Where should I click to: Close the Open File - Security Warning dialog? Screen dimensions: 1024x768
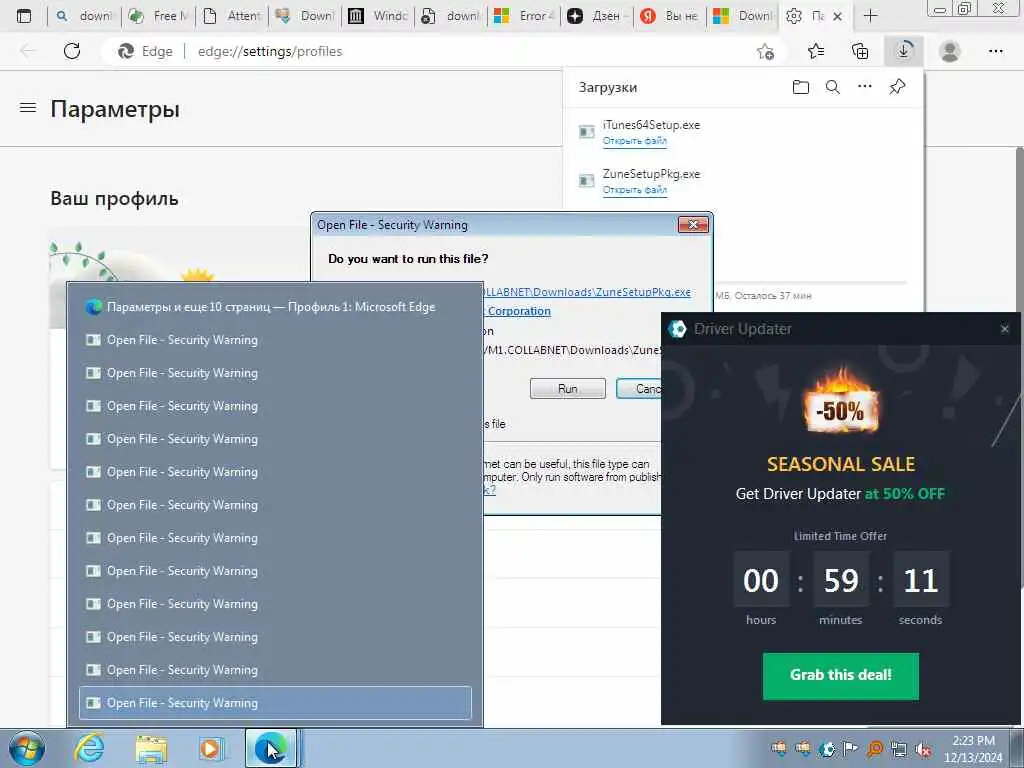click(x=694, y=225)
